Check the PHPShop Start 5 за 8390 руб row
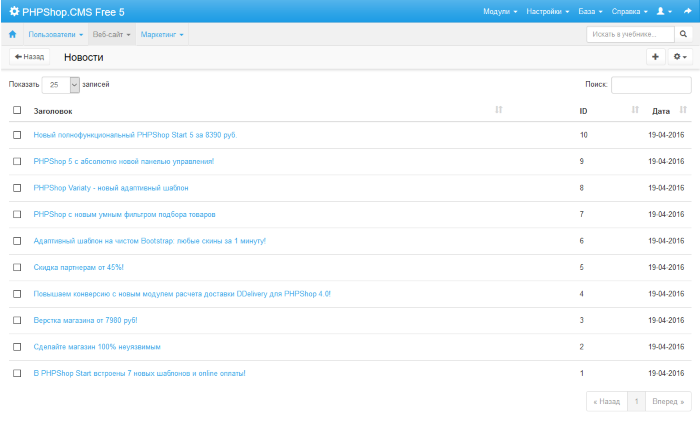The width and height of the screenshot is (700, 421). click(x=17, y=135)
